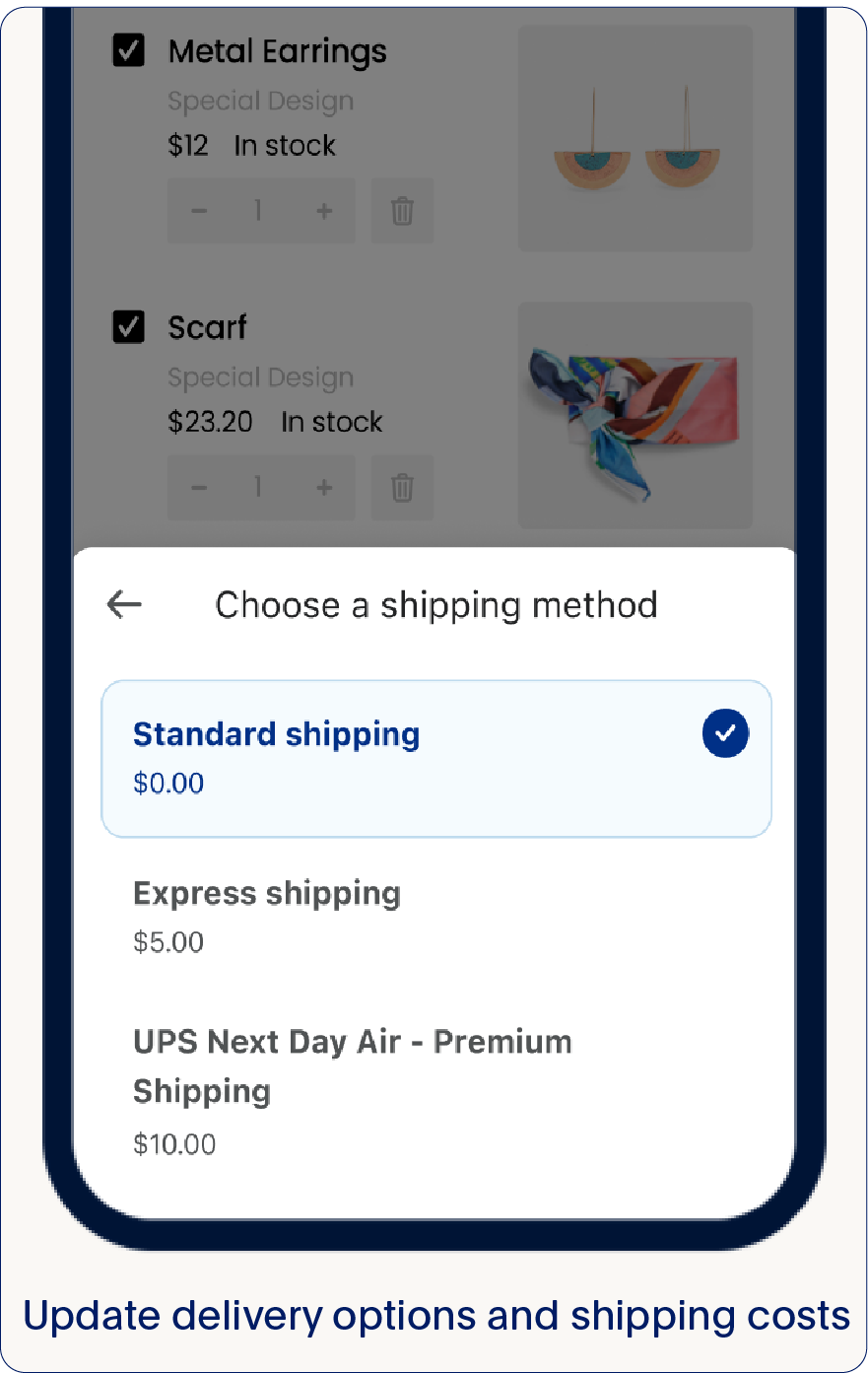Click the Scarf product name
Viewport: 868px width, 1373px height.
[x=207, y=327]
